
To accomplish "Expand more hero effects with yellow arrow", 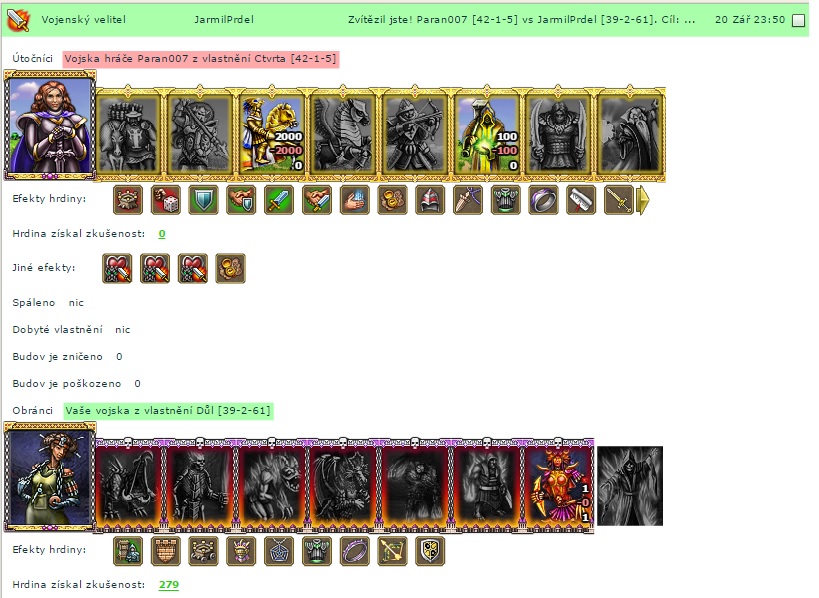I will click(x=644, y=200).
